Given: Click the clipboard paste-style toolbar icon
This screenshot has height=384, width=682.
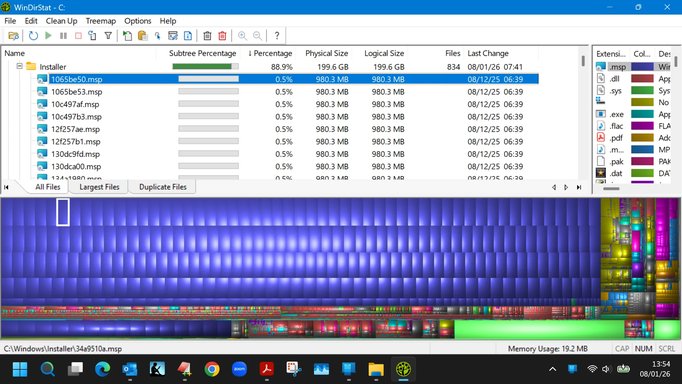Looking at the screenshot, I should 142,36.
